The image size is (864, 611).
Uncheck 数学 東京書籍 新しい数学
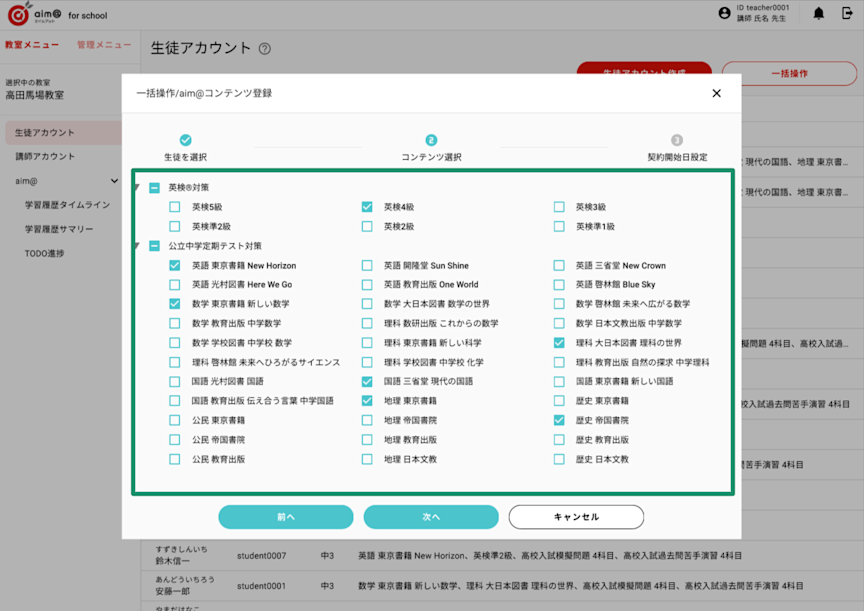175,304
